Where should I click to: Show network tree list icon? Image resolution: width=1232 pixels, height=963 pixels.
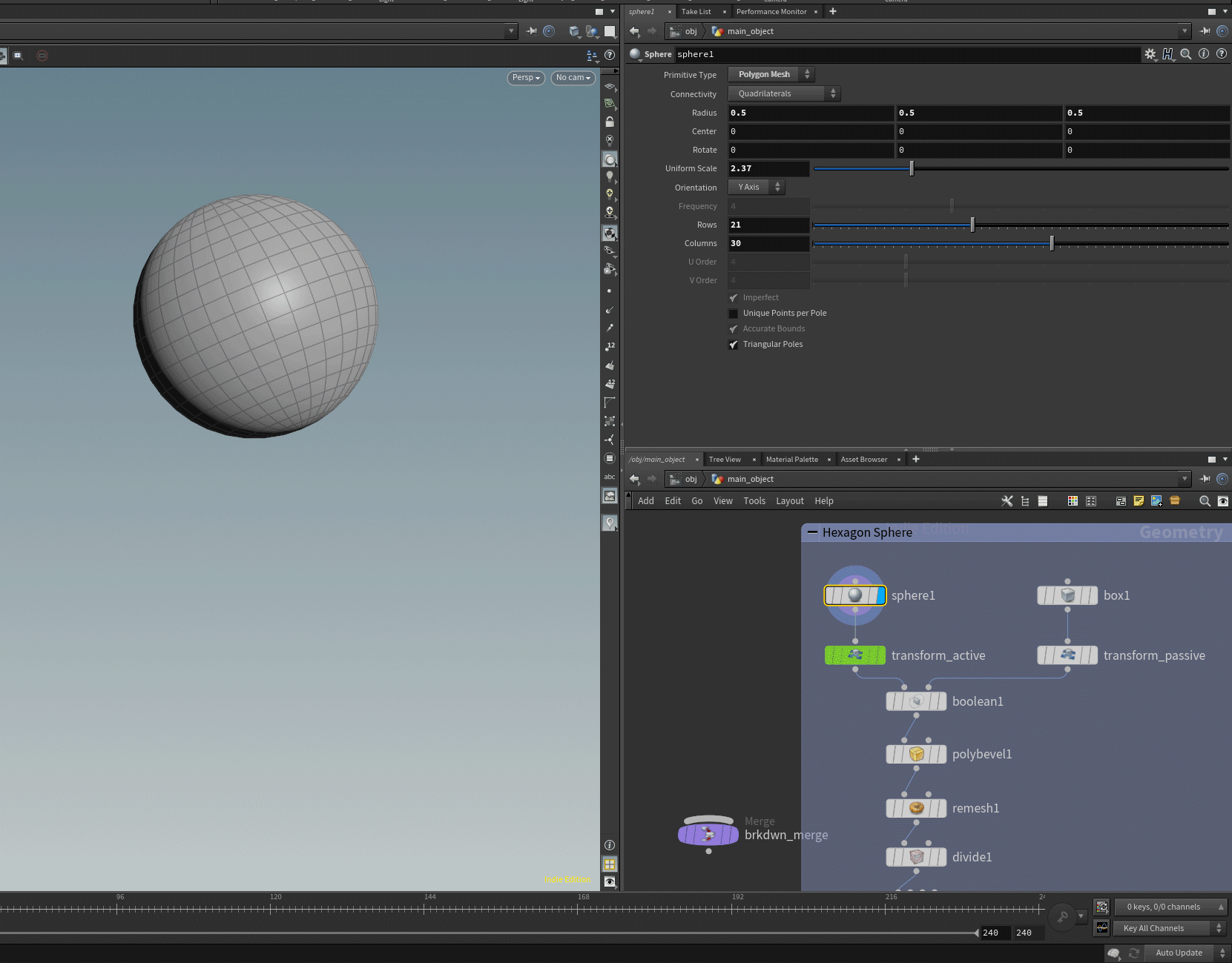coord(1025,501)
